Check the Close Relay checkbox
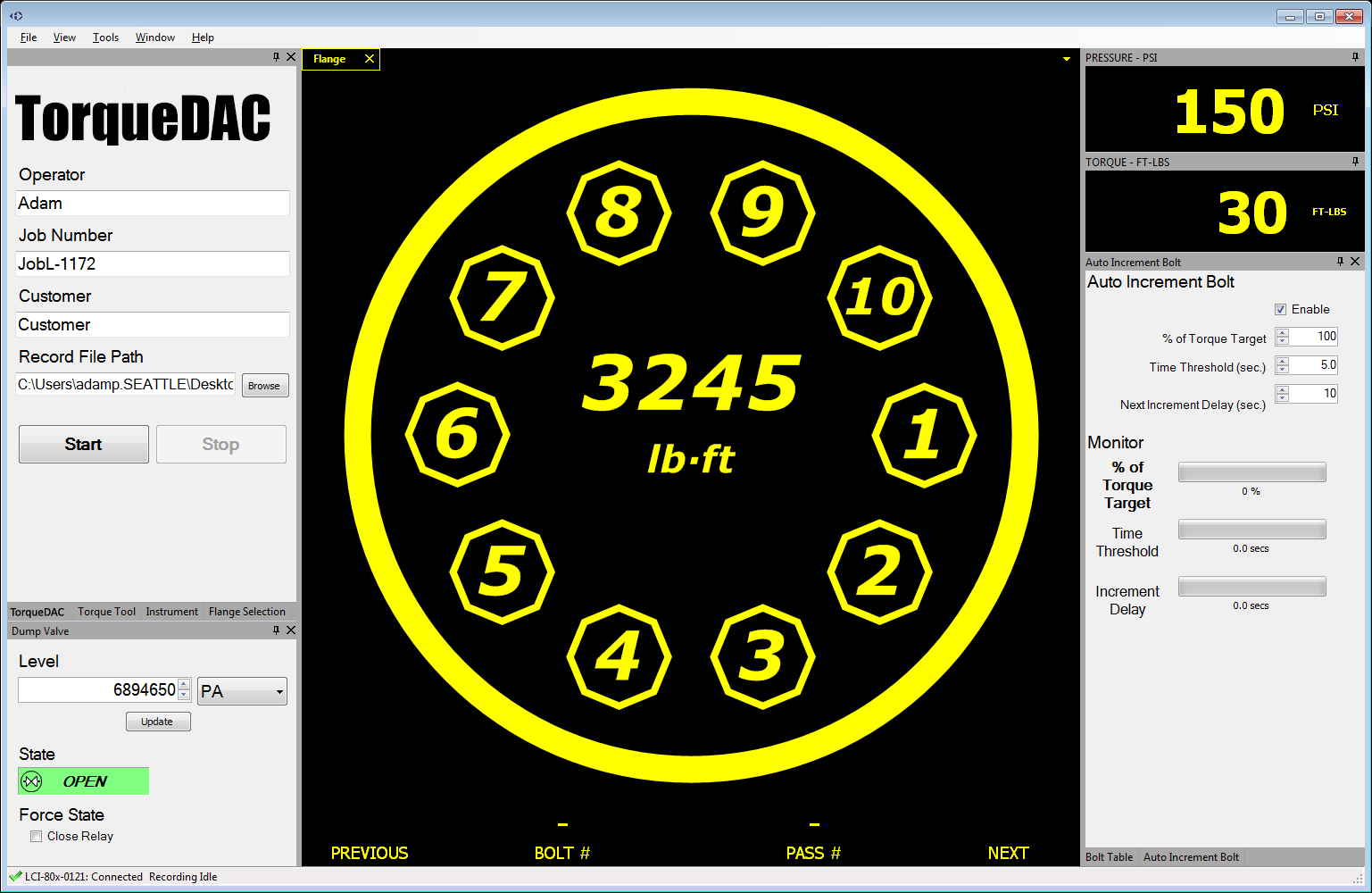Image resolution: width=1372 pixels, height=893 pixels. (37, 837)
